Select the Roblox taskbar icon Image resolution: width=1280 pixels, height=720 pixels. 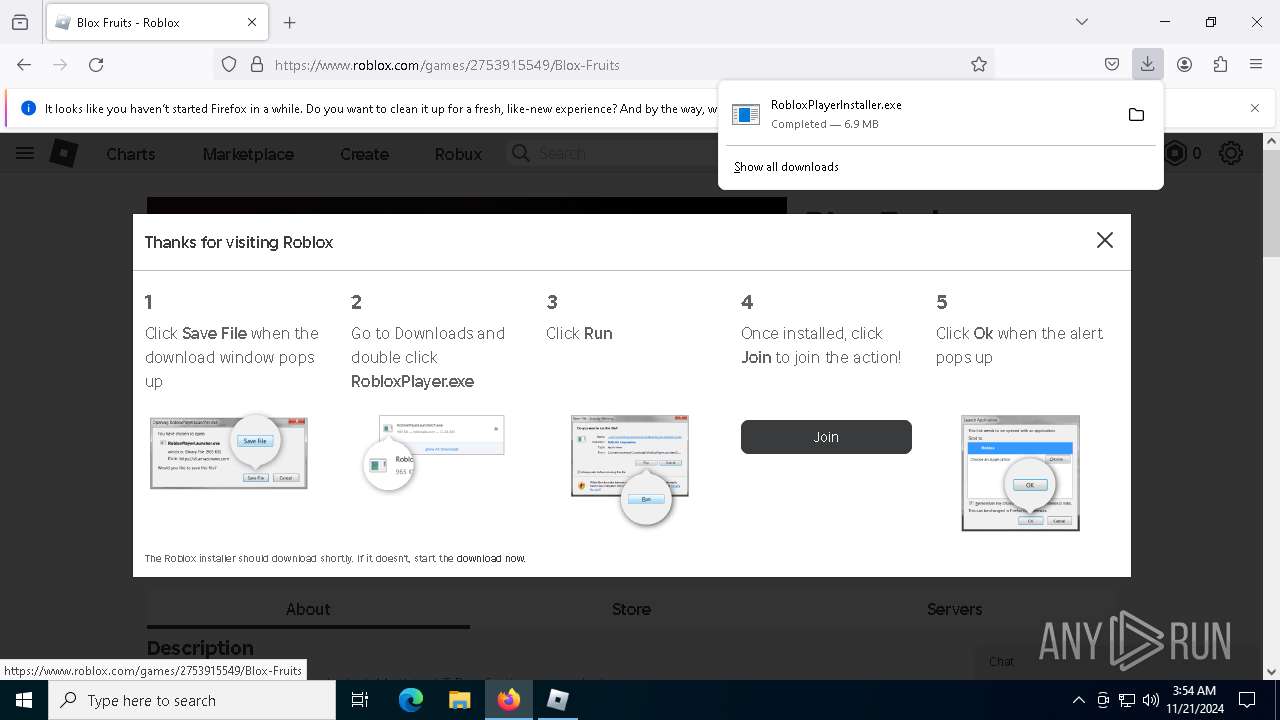pos(558,700)
